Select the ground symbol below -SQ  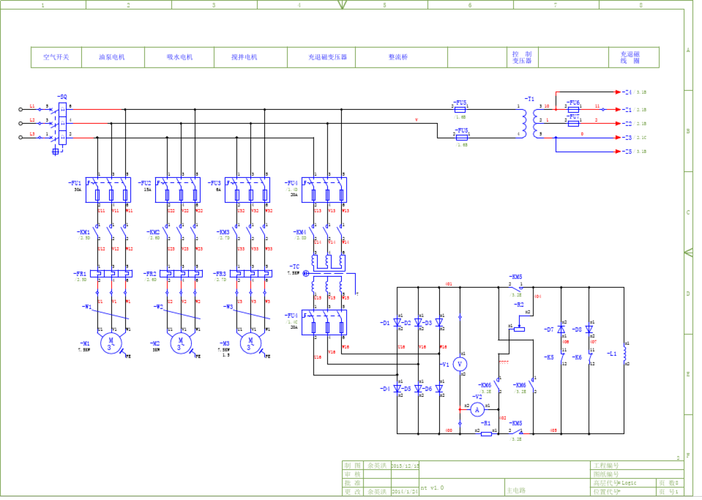point(56,152)
